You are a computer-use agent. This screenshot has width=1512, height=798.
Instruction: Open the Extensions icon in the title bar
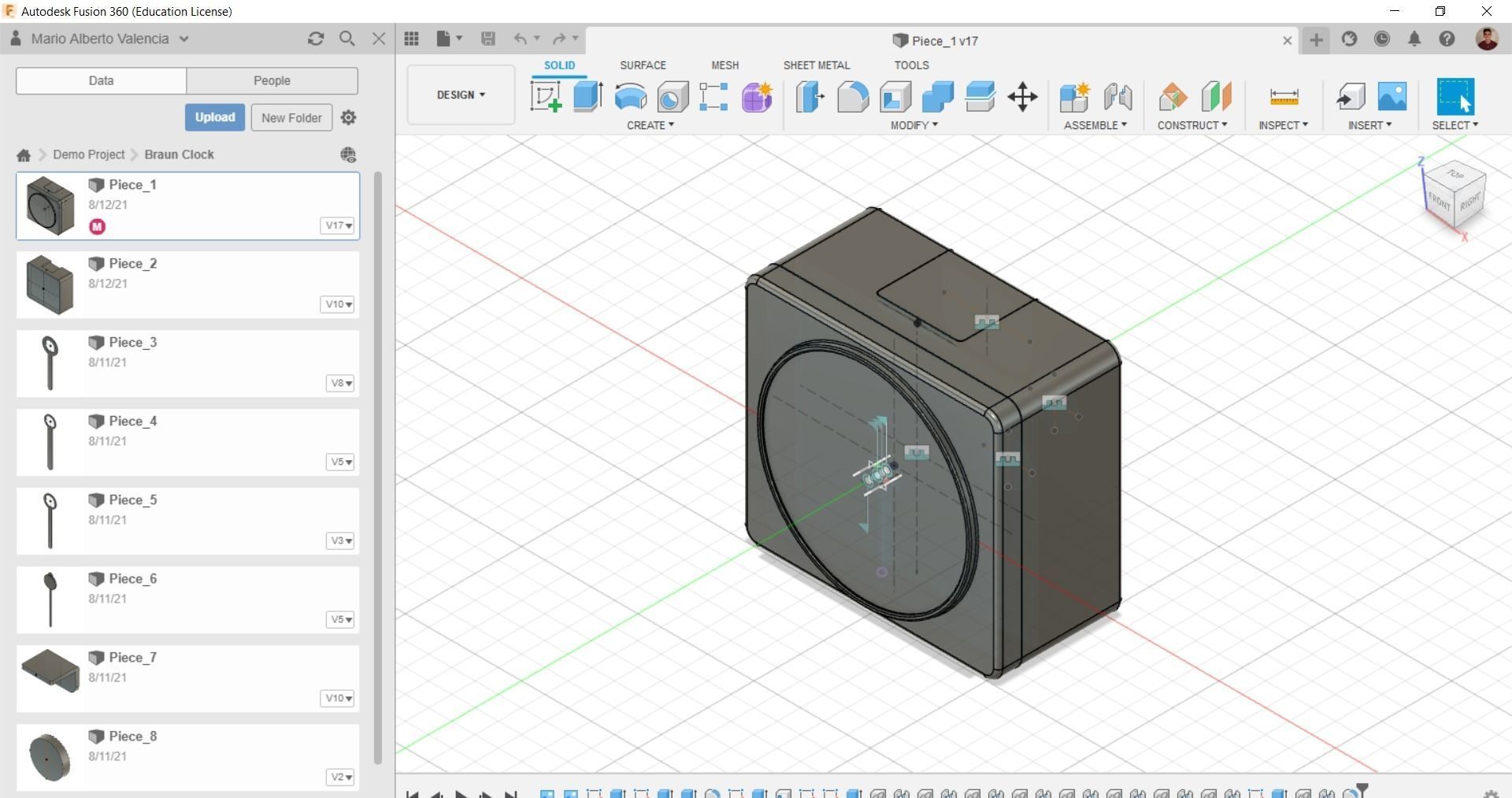(x=1349, y=39)
